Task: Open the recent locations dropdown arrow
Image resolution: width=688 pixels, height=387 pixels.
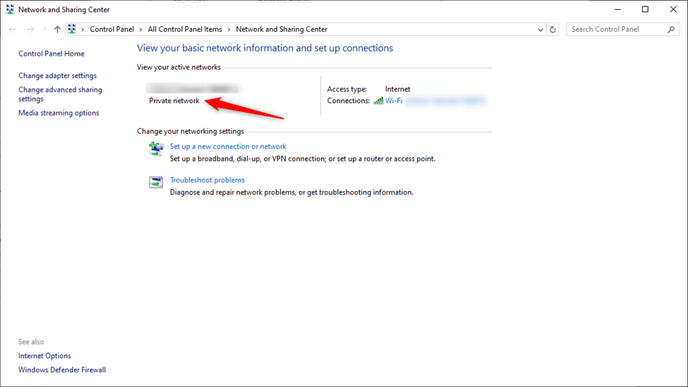Action: (44, 29)
